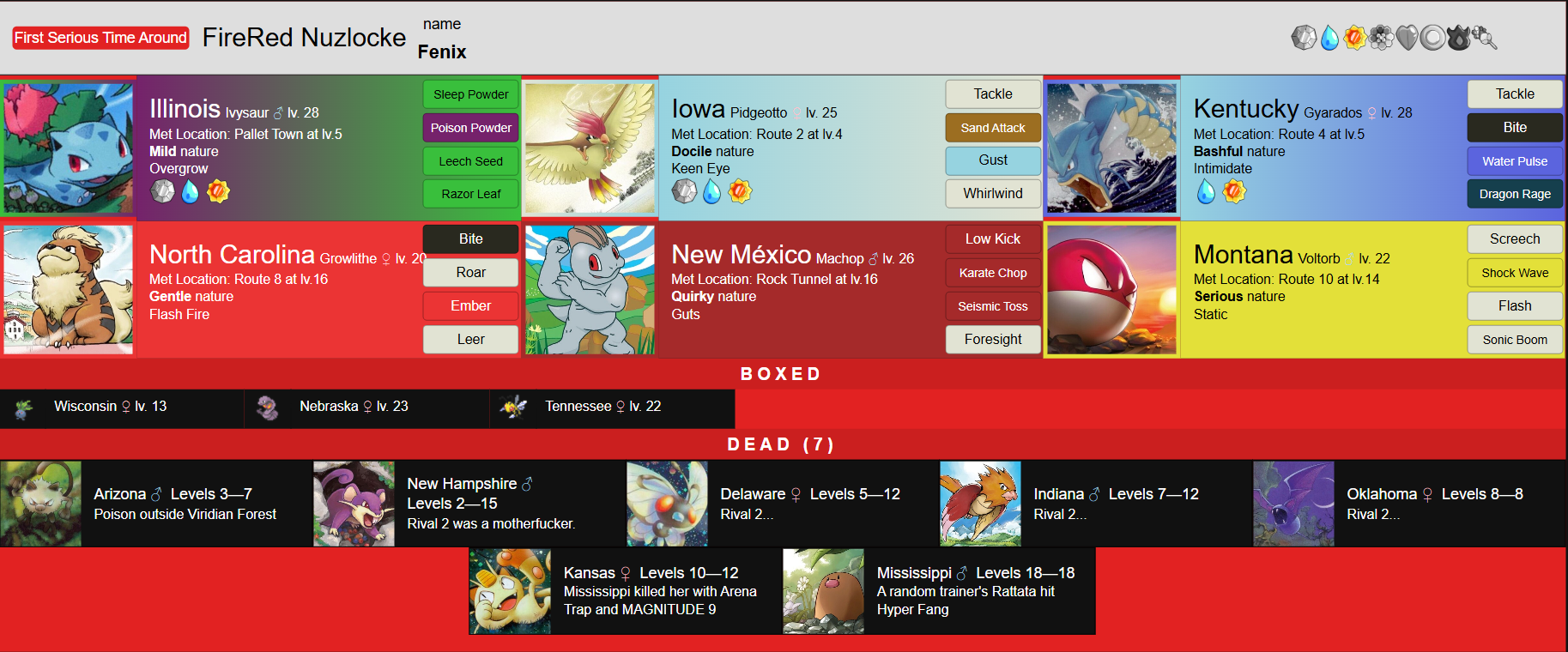Click the Earth Badge in the header
1568x652 pixels.
tap(1485, 38)
